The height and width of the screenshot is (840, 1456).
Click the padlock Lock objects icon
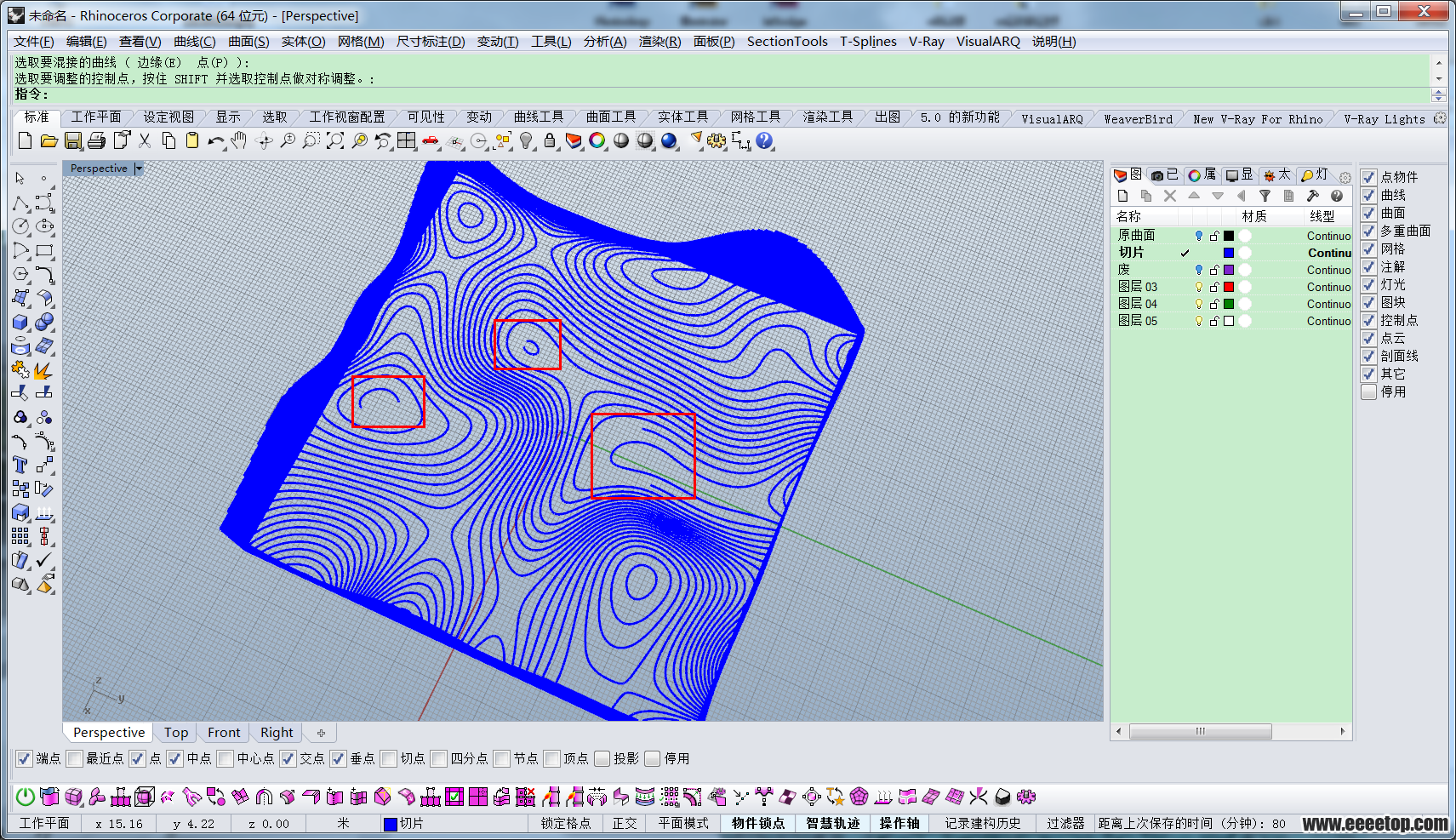(550, 140)
